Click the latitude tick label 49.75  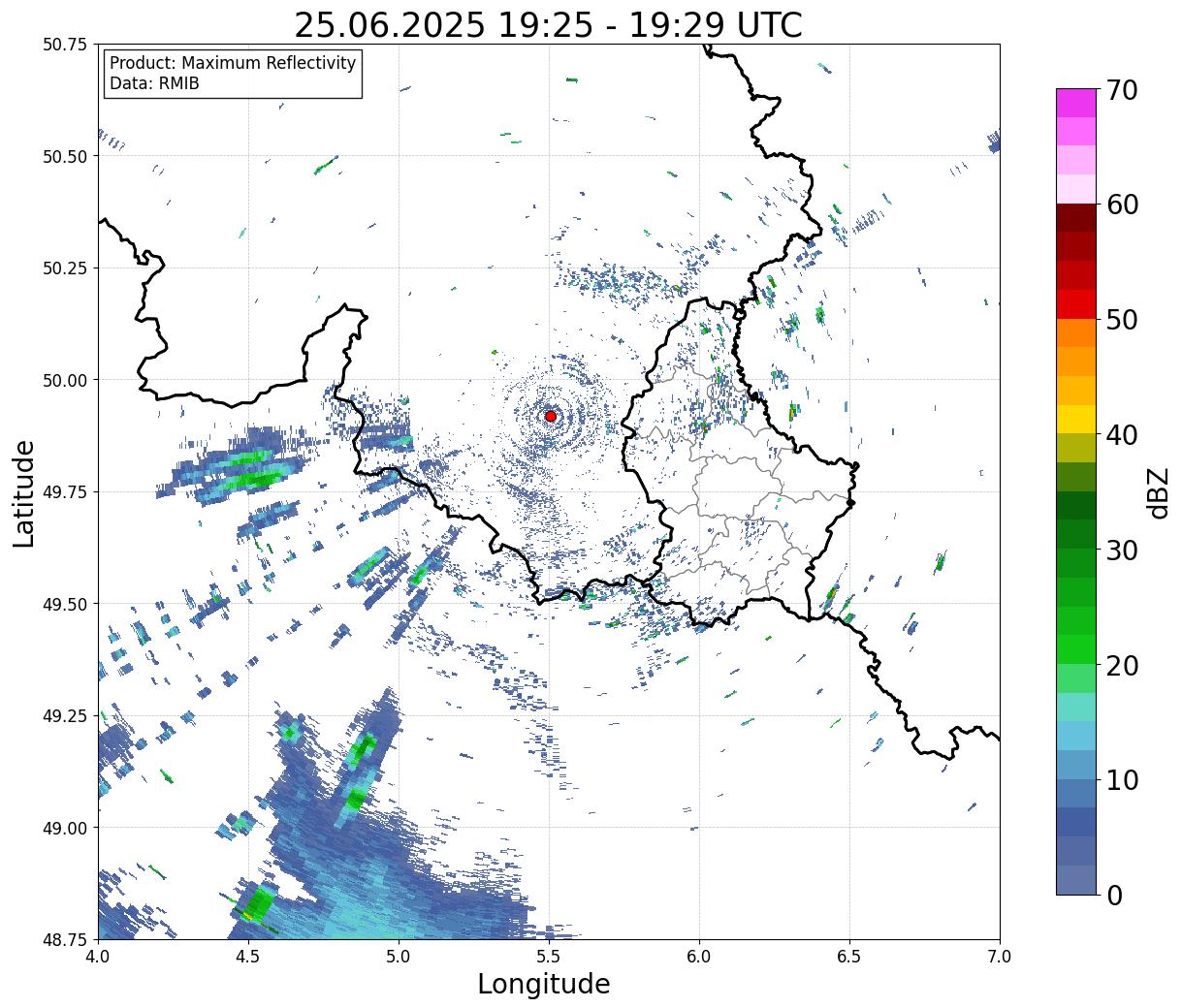pos(65,492)
